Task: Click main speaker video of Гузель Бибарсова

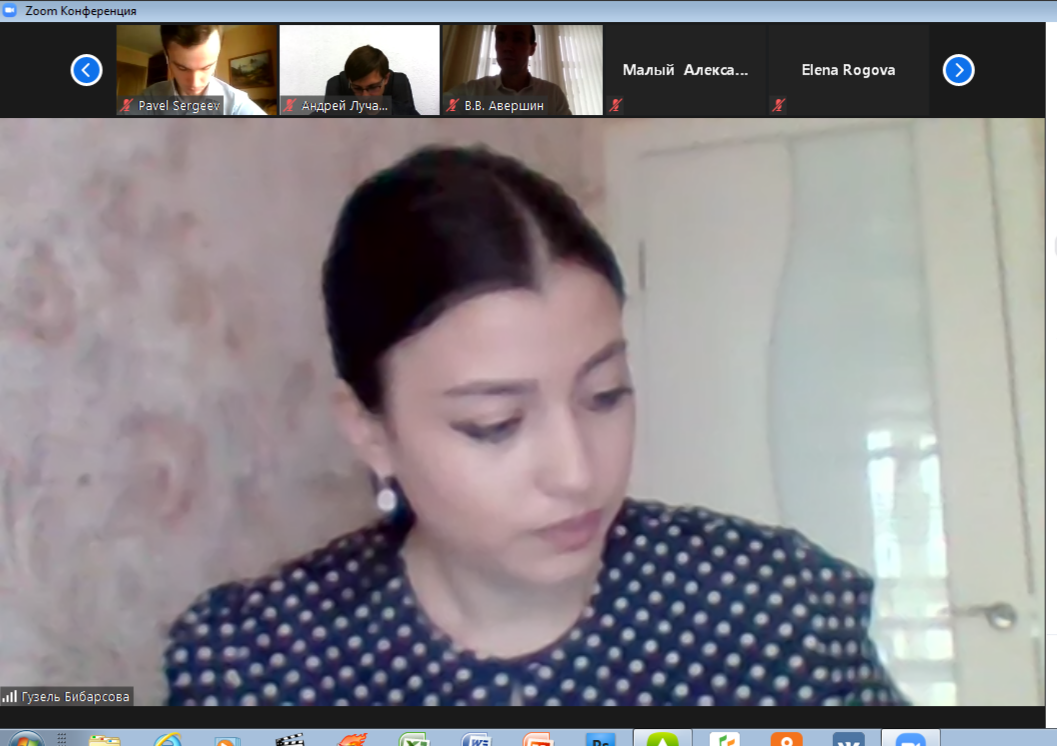Action: tap(522, 412)
